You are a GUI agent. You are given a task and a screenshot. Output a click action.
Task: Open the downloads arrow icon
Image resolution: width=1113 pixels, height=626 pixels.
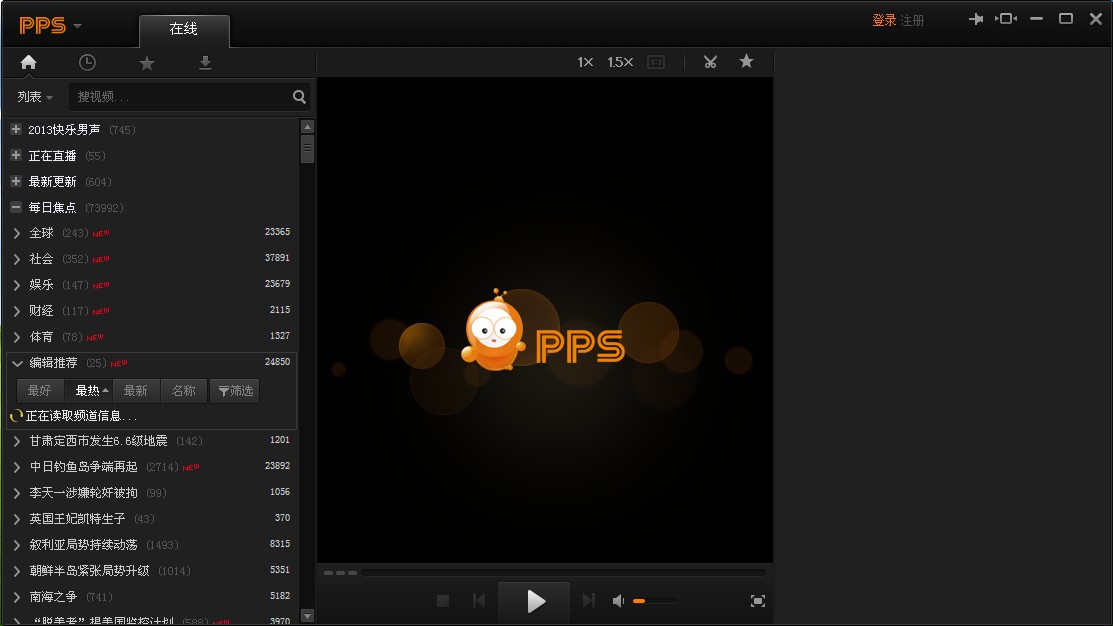coord(205,63)
